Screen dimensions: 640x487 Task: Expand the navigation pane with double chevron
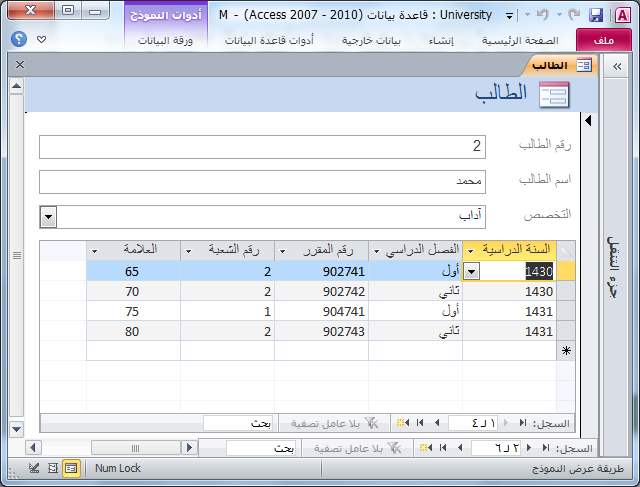pyautogui.click(x=616, y=65)
